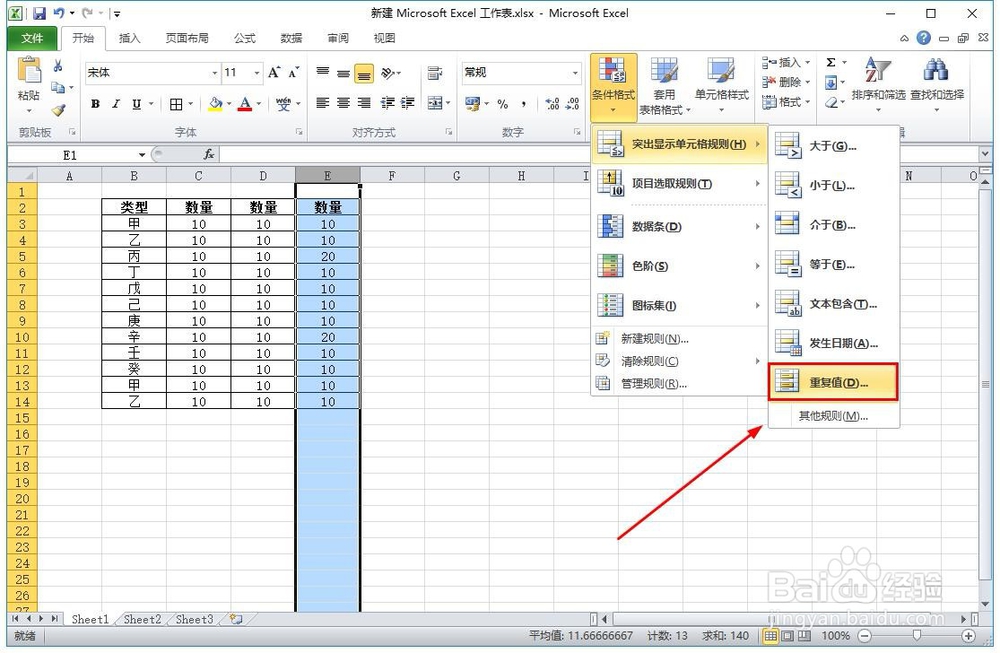Expand 图标集(I) icon sets submenu
This screenshot has height=653, width=1000.
[679, 305]
